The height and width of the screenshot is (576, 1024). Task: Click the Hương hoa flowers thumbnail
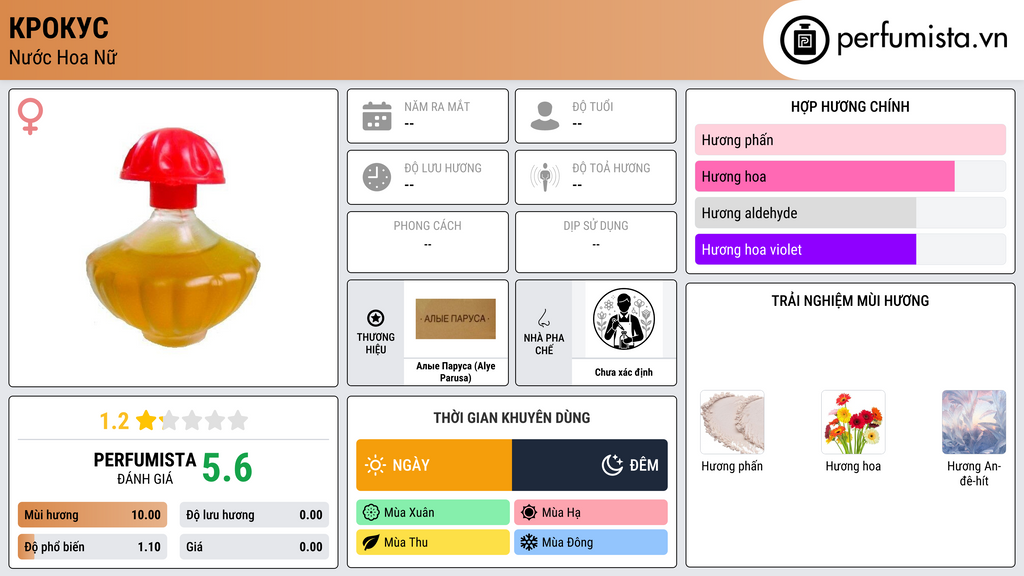[x=853, y=422]
